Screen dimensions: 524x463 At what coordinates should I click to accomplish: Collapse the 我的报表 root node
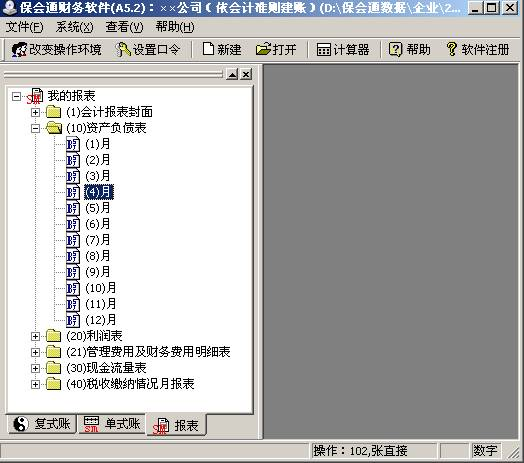click(x=16, y=97)
